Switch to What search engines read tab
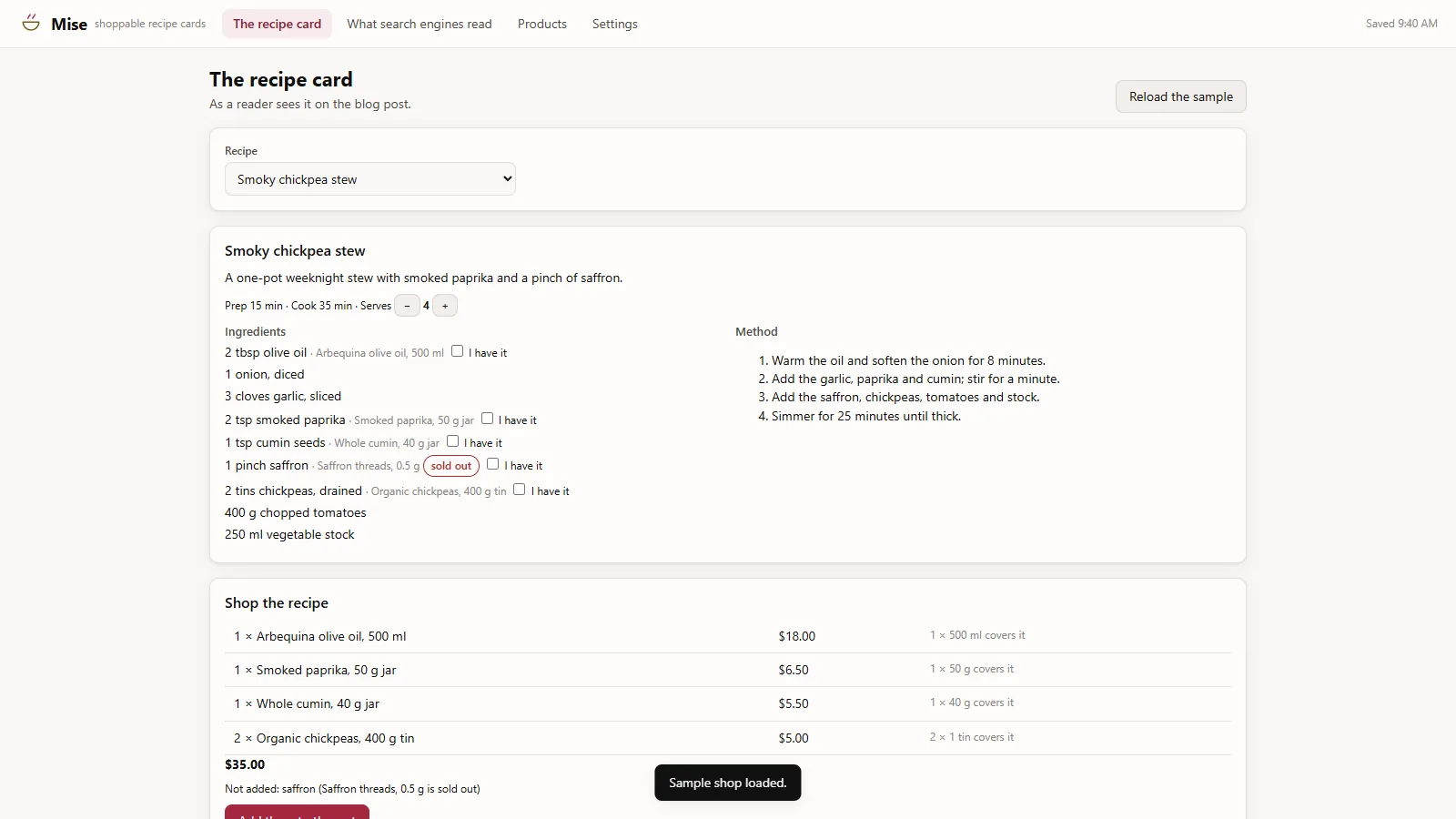Image resolution: width=1456 pixels, height=819 pixels. pyautogui.click(x=420, y=24)
